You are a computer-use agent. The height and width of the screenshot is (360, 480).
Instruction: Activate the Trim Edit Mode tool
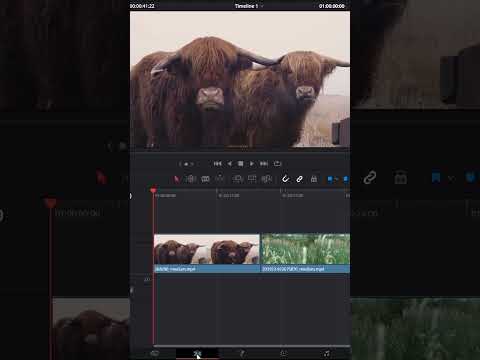pos(191,179)
